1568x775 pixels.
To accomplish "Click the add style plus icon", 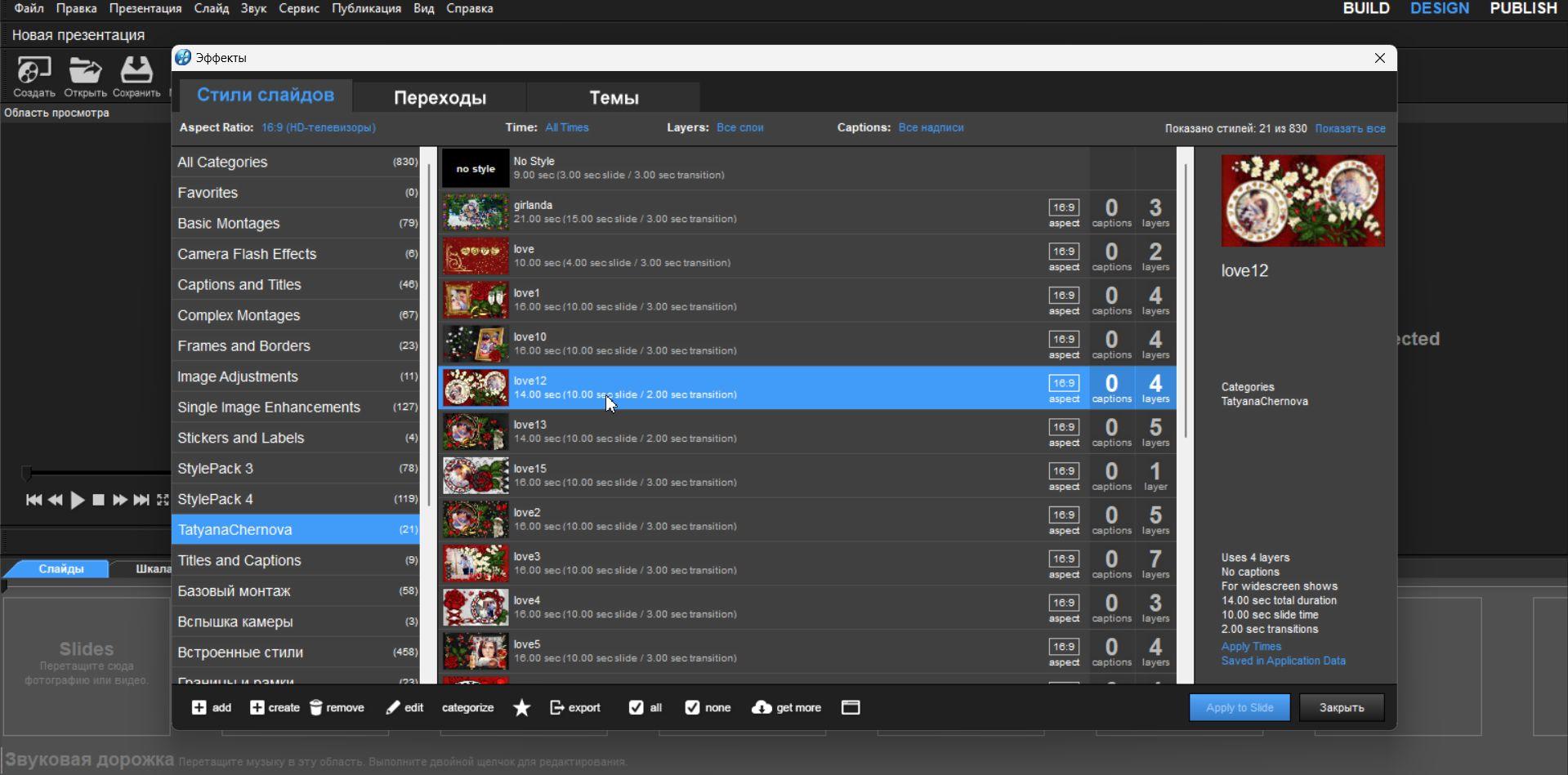I will click(x=199, y=707).
